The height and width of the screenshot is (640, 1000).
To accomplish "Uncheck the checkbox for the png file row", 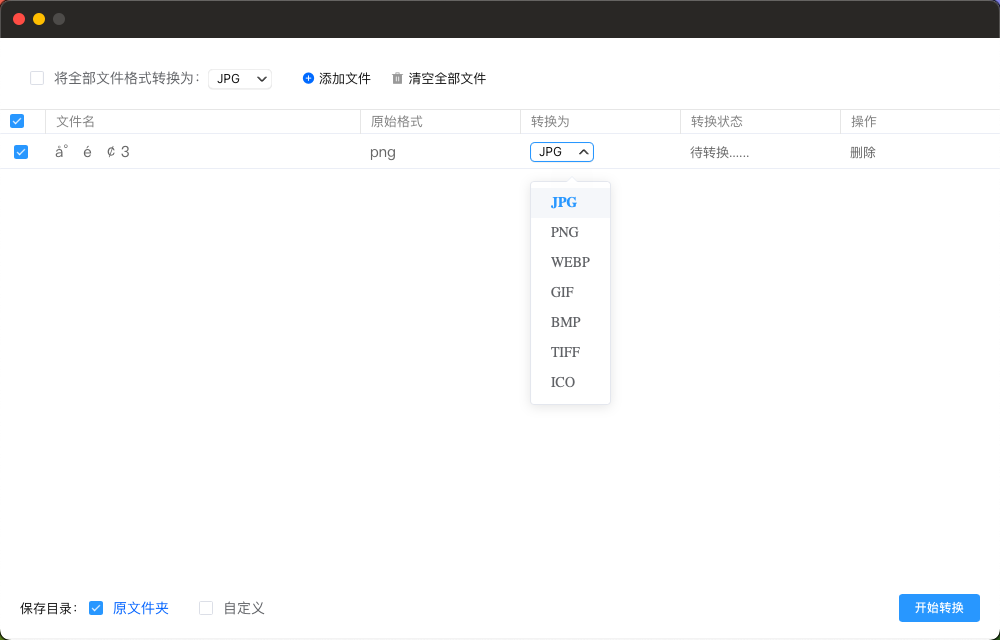I will (x=21, y=152).
